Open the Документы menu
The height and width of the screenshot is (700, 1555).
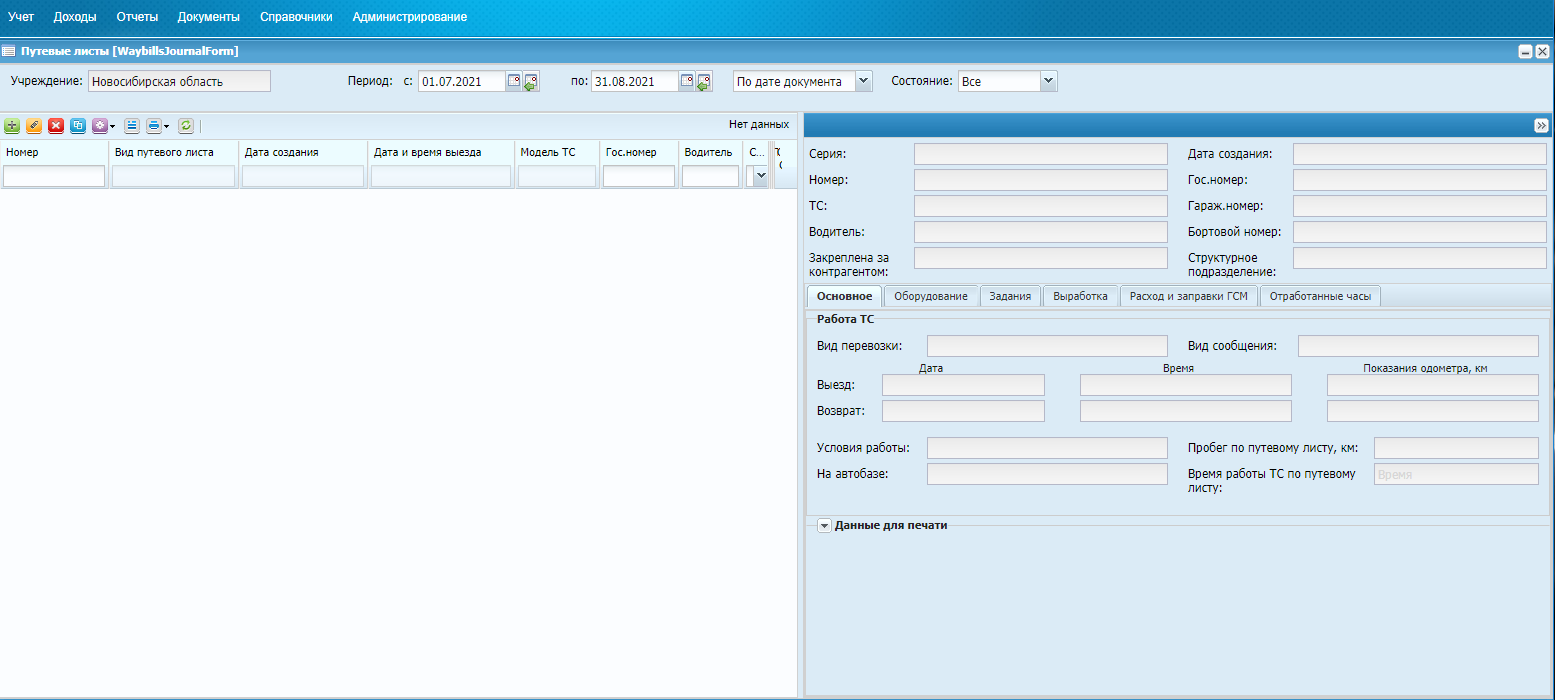(x=209, y=17)
